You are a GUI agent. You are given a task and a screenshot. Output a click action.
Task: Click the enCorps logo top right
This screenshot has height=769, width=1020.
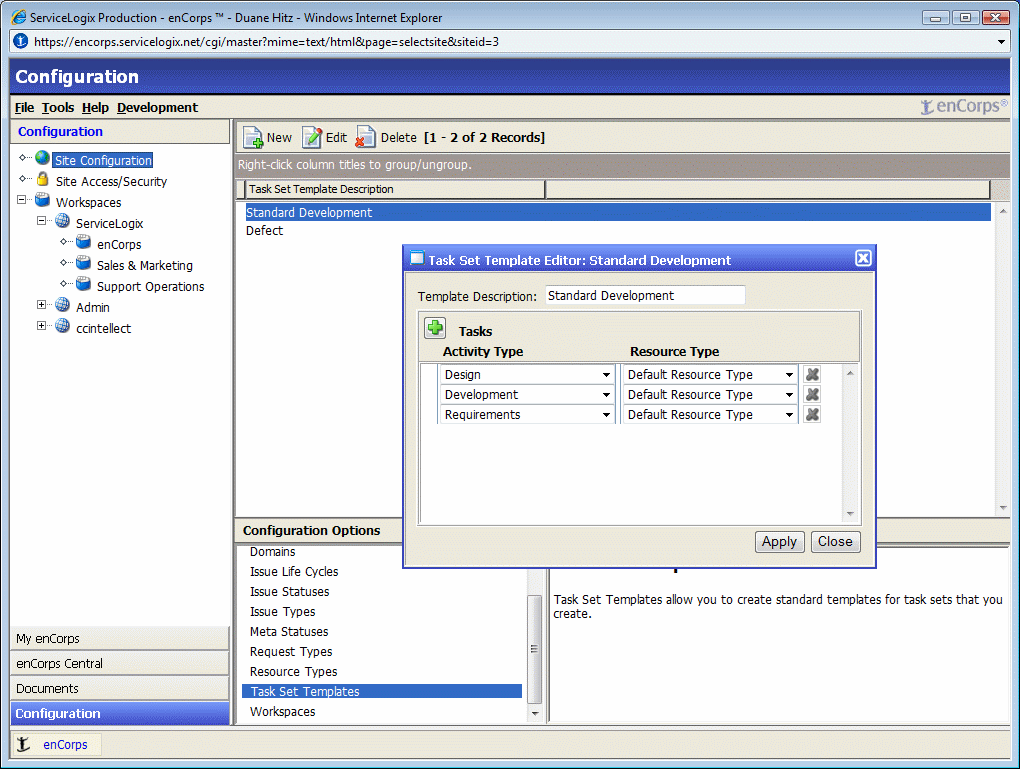pos(964,106)
